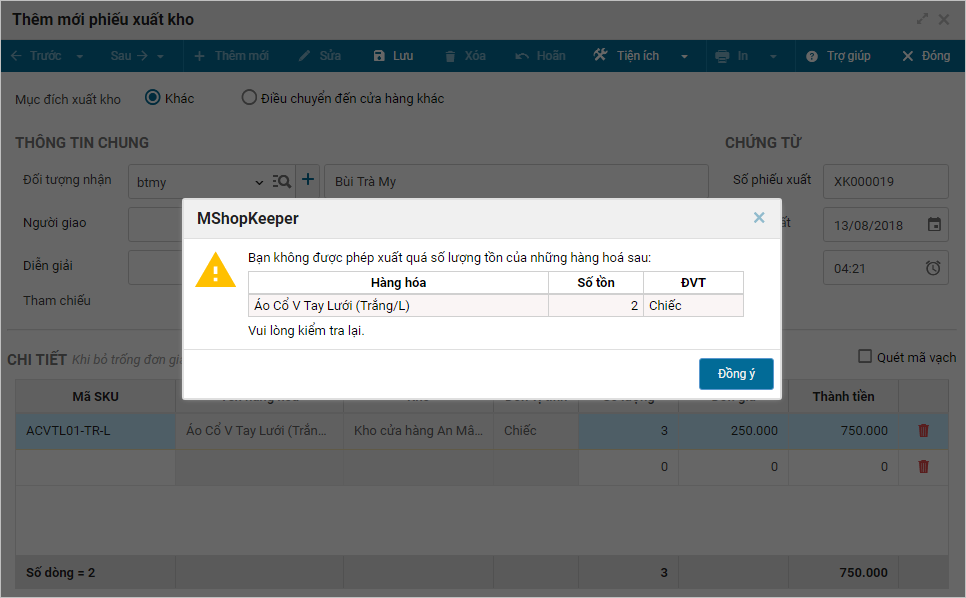
Task: Click the Bùi Trà My name field
Action: pyautogui.click(x=516, y=181)
